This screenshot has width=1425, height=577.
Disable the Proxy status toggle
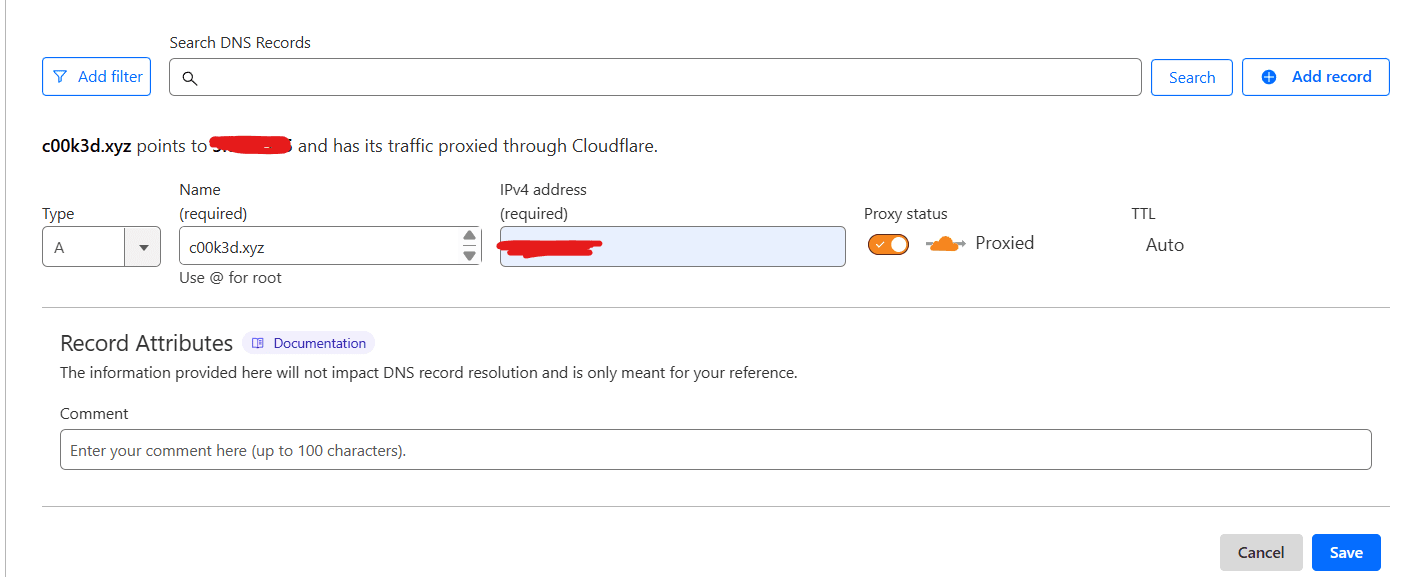(888, 245)
